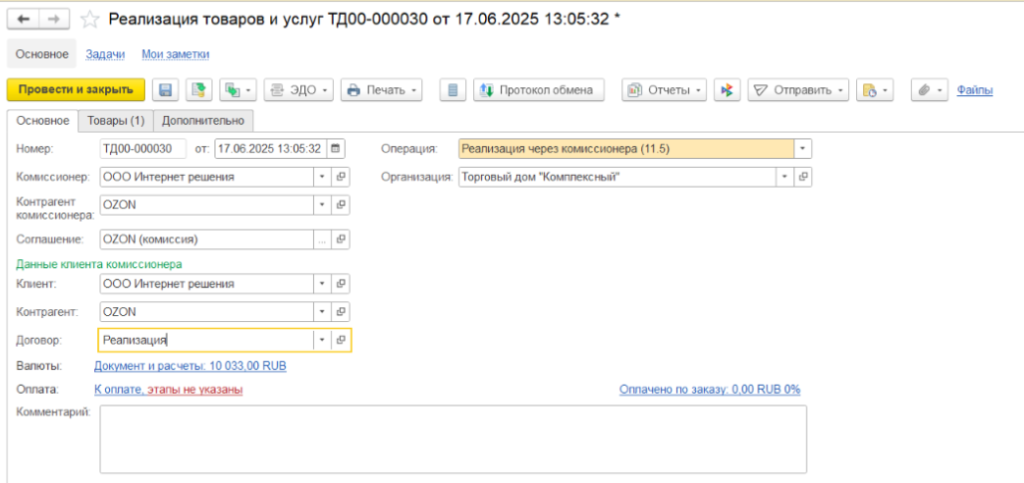Click the Провести и закрыть button
This screenshot has width=1024, height=483.
pyautogui.click(x=76, y=90)
